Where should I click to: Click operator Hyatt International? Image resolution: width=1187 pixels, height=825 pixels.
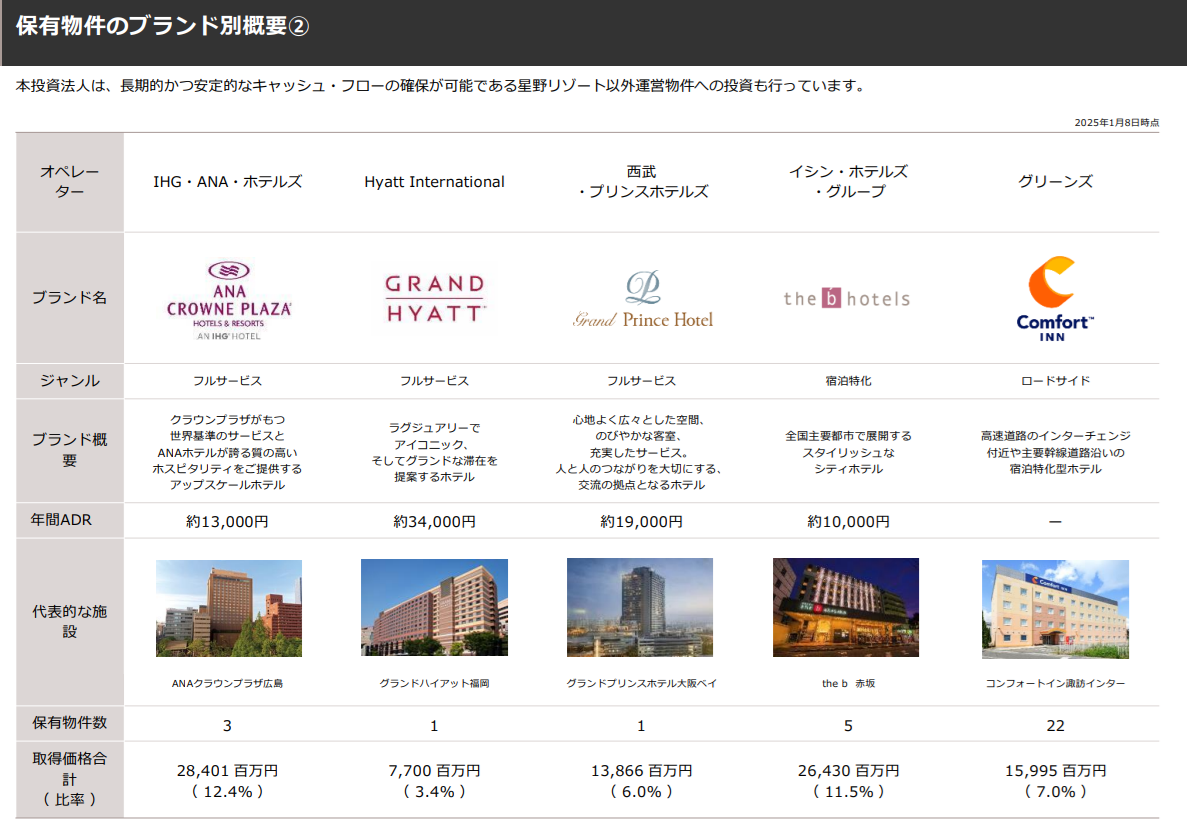click(x=435, y=182)
